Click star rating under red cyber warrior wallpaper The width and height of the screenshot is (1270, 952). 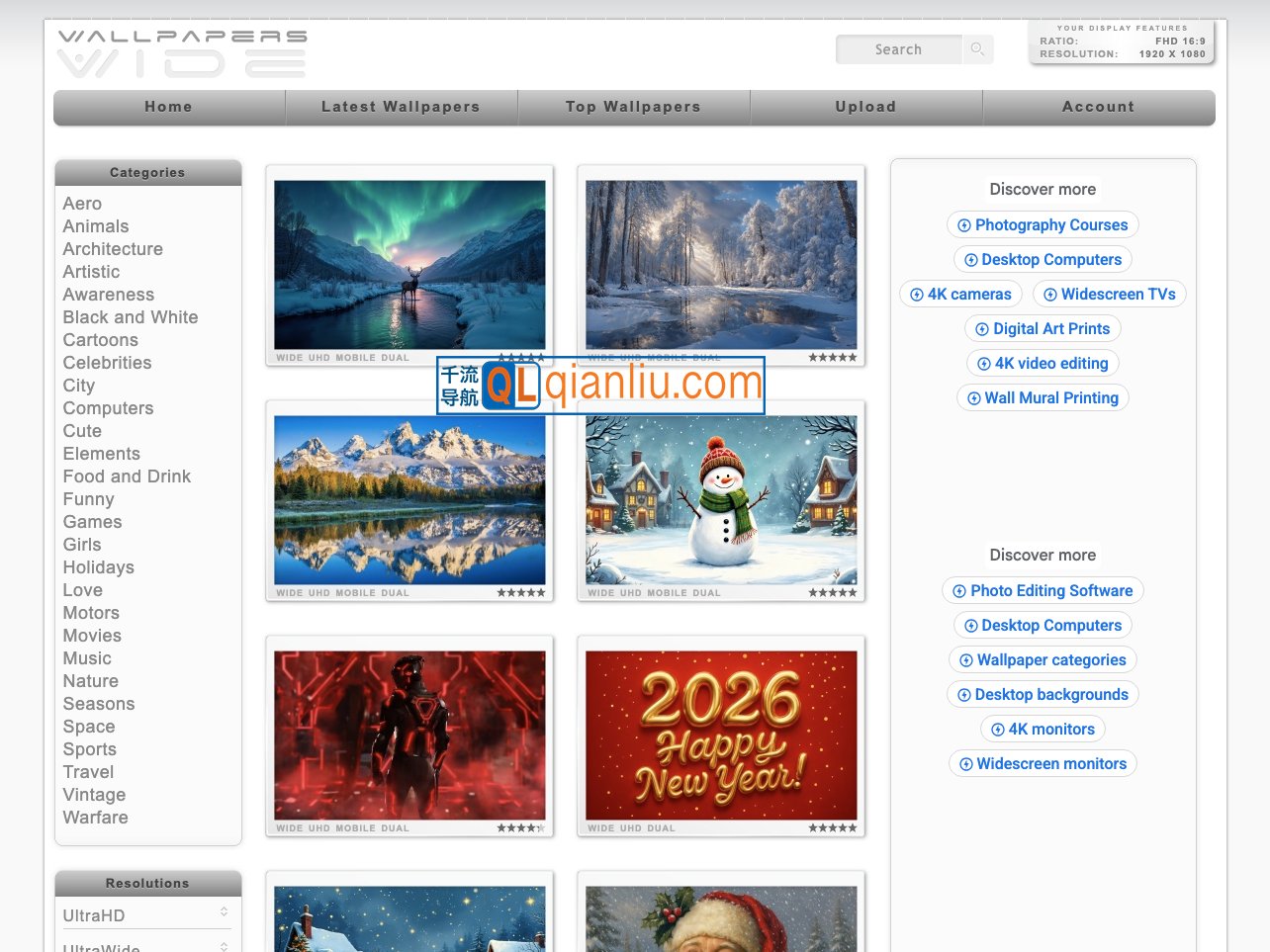520,828
